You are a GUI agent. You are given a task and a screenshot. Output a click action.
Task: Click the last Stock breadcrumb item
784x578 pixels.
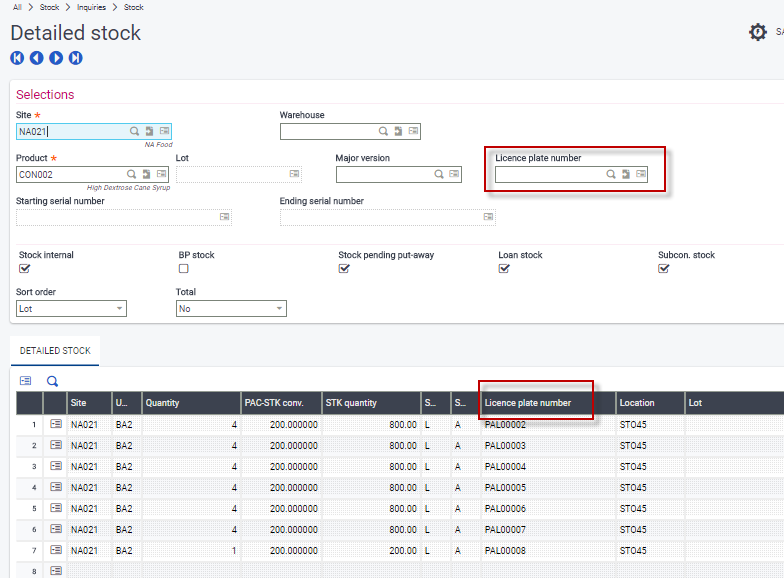click(x=134, y=7)
